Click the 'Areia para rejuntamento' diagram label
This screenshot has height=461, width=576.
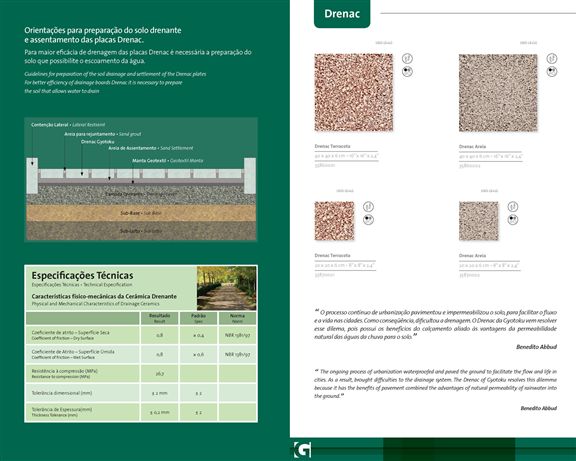point(90,134)
